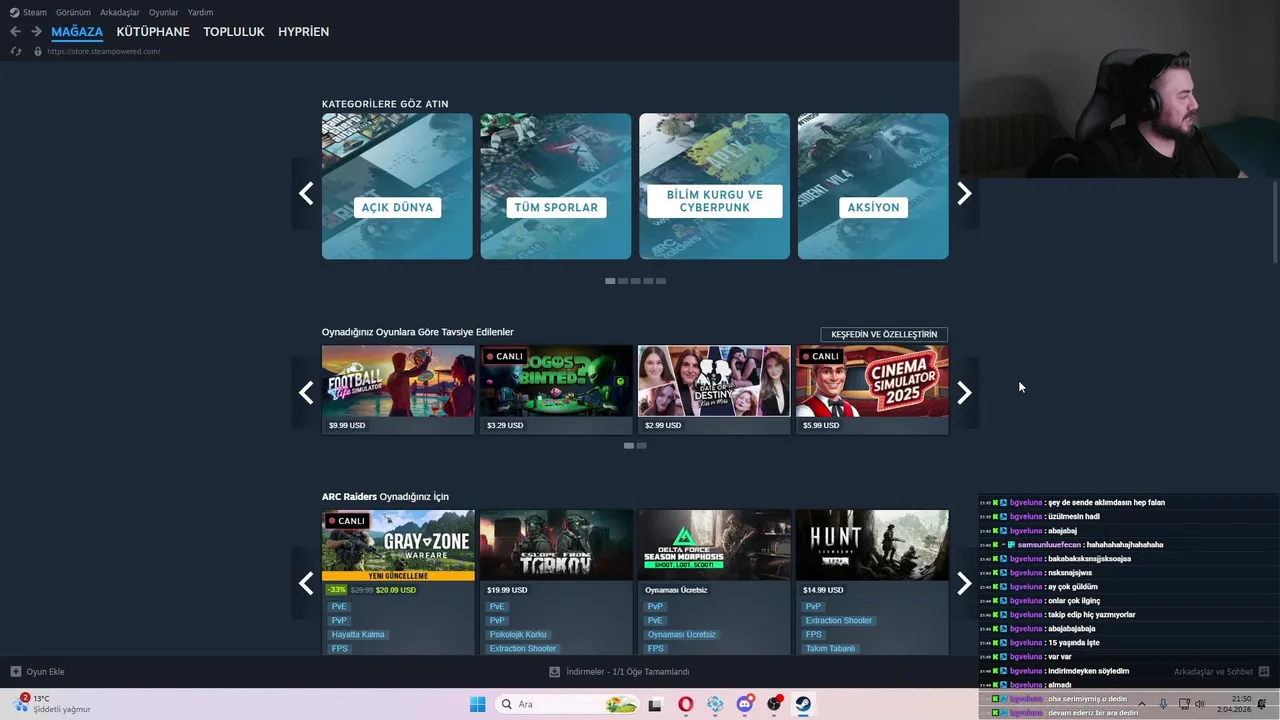This screenshot has height=720, width=1280.
Task: Open the BİLİM KURGU VE CYBERPUNK category
Action: [714, 186]
